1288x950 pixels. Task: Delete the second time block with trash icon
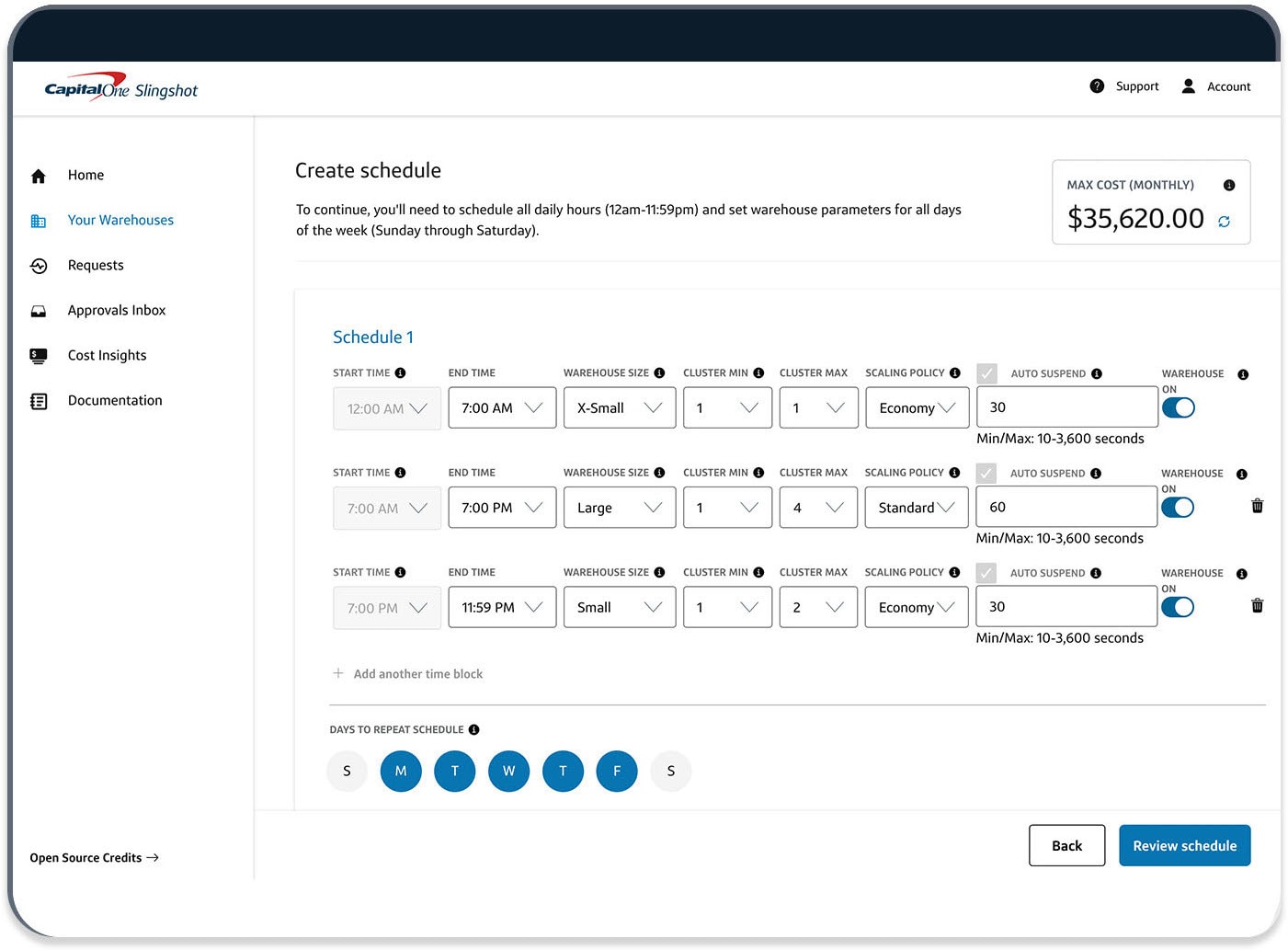pyautogui.click(x=1257, y=506)
